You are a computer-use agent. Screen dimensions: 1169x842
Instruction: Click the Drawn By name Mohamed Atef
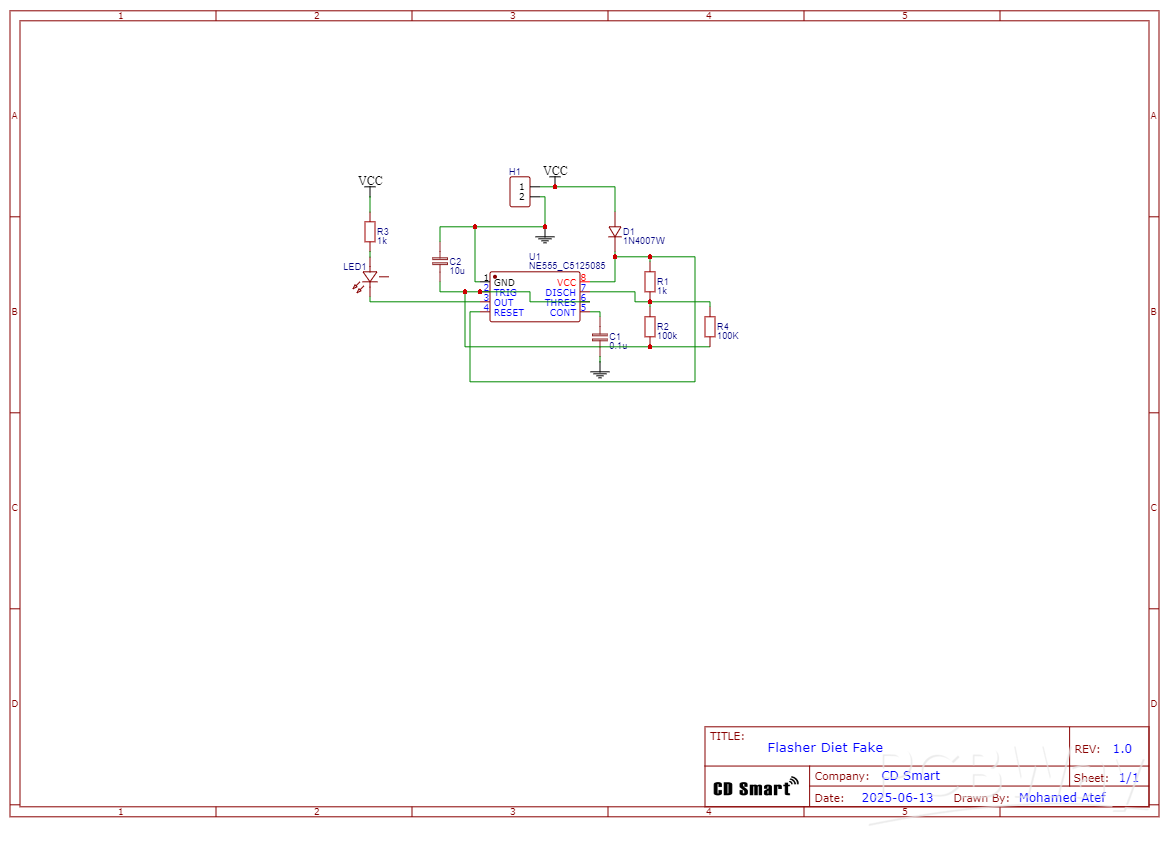(x=1063, y=797)
